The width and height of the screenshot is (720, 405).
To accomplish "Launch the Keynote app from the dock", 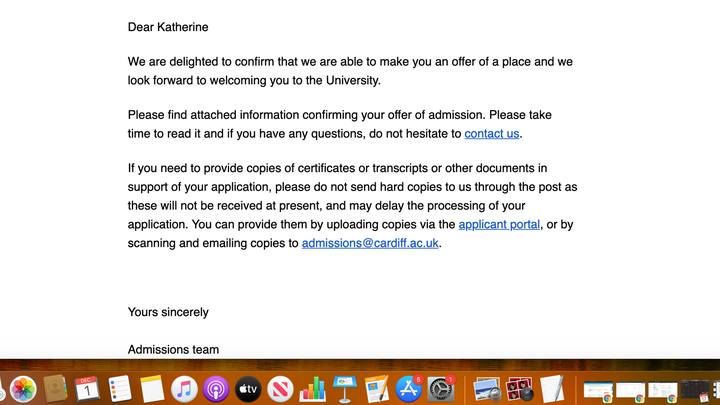I will (344, 389).
